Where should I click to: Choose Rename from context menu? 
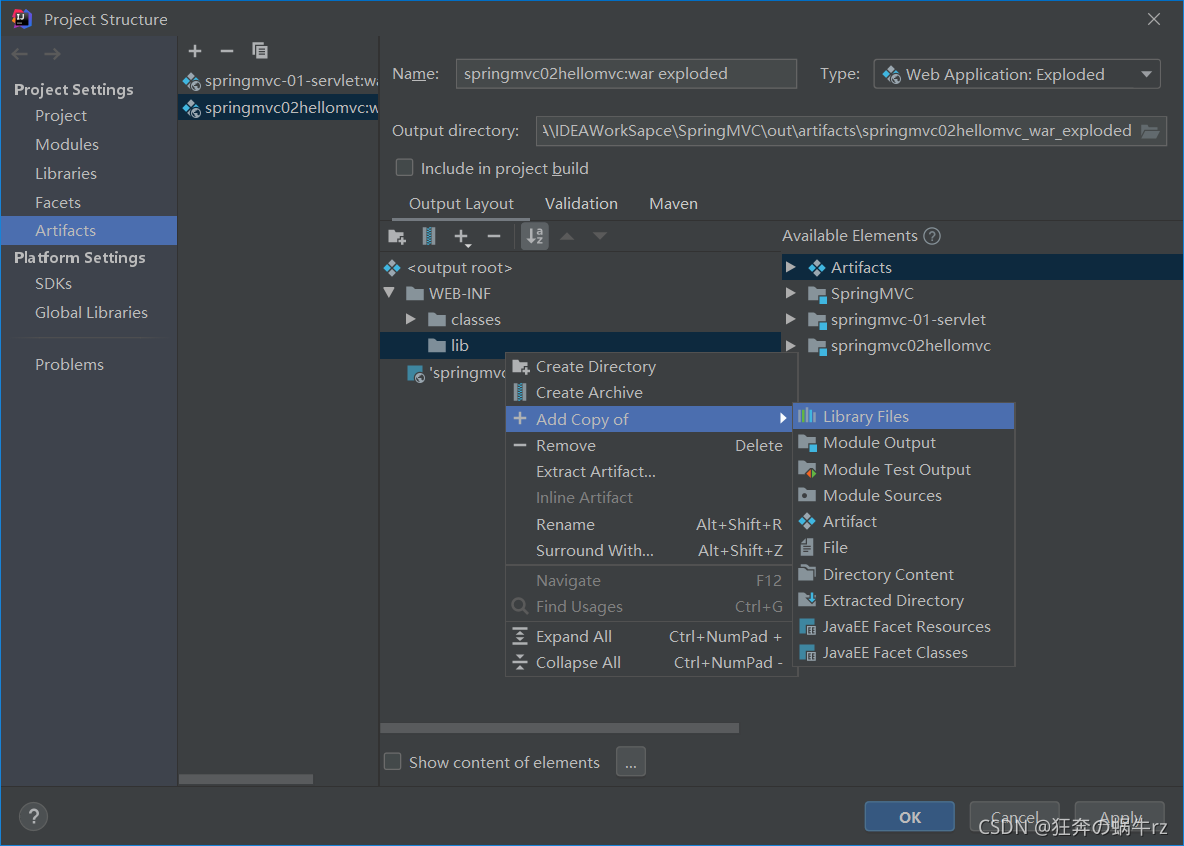click(x=651, y=524)
